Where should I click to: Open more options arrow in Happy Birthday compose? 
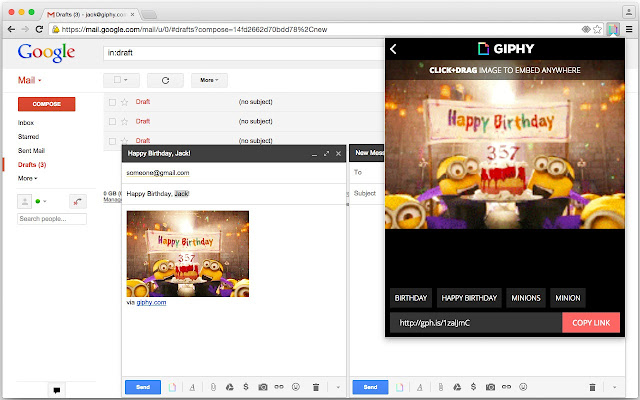point(338,387)
